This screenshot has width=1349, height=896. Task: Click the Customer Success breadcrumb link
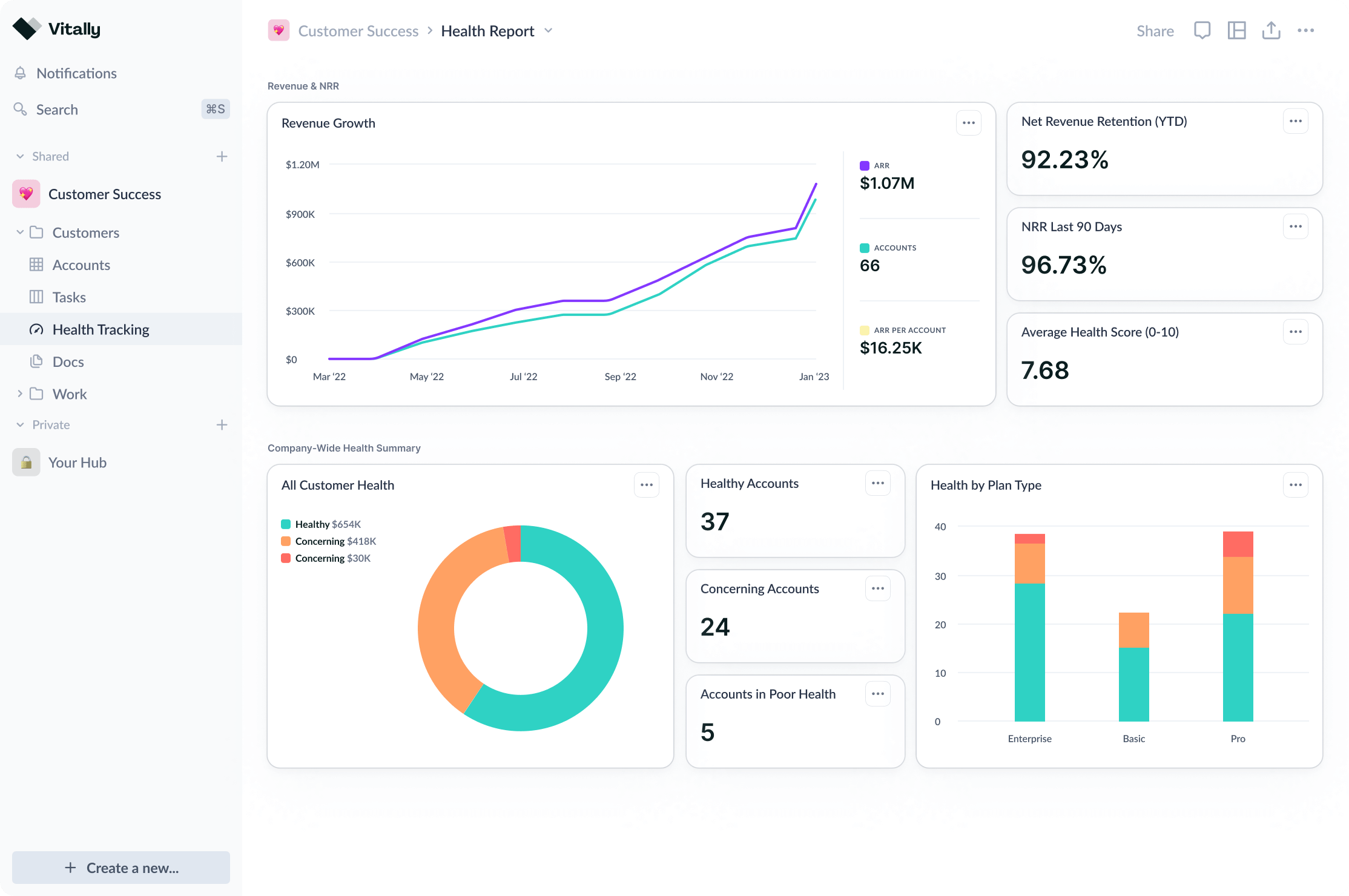point(358,31)
